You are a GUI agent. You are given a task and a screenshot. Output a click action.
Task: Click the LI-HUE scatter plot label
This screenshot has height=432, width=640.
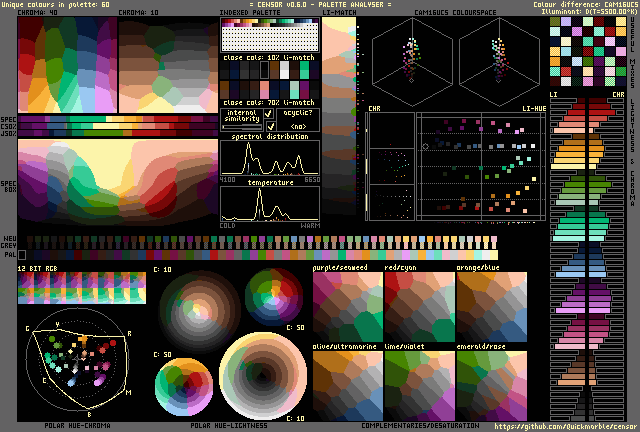pos(534,109)
